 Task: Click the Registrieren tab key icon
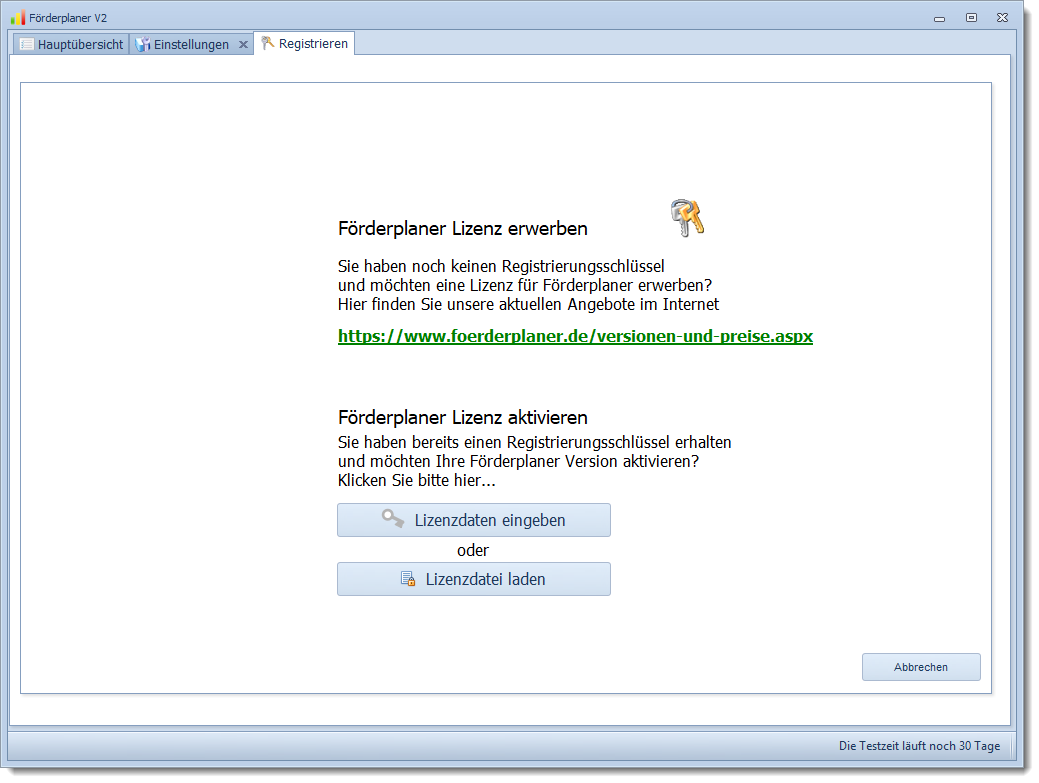pos(267,43)
